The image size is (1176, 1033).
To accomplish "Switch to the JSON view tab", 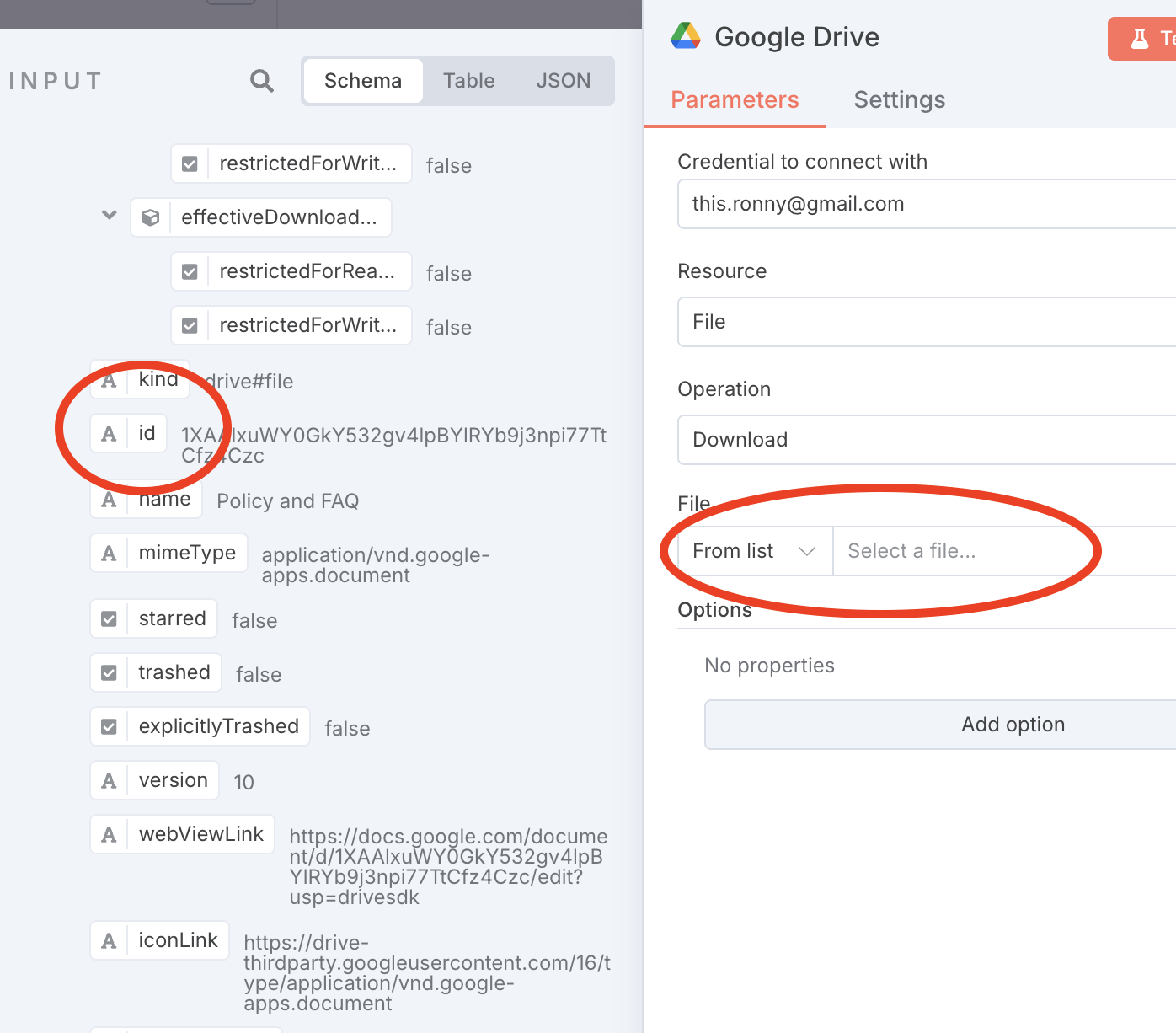I will click(x=563, y=81).
